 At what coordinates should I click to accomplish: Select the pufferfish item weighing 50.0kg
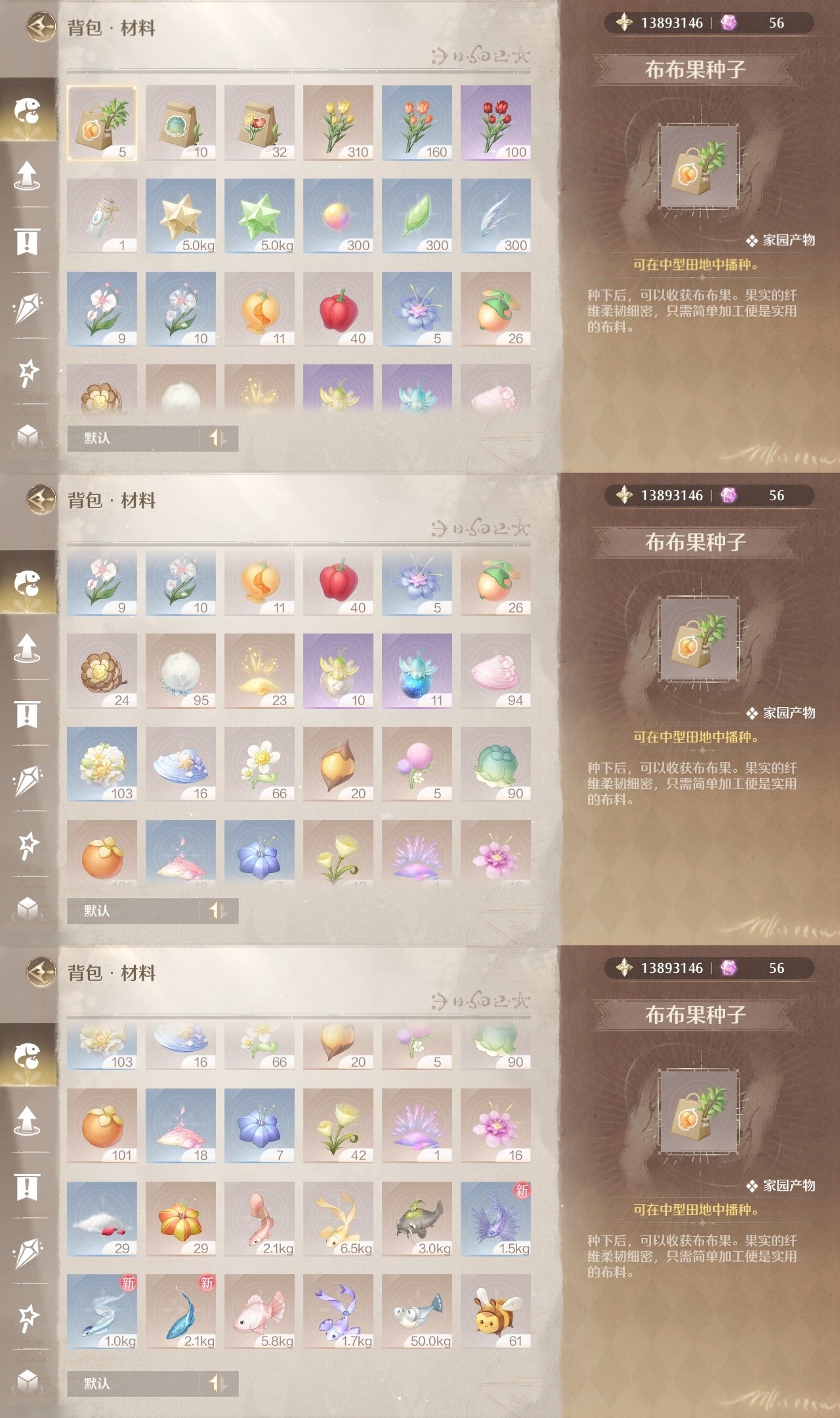417,1312
